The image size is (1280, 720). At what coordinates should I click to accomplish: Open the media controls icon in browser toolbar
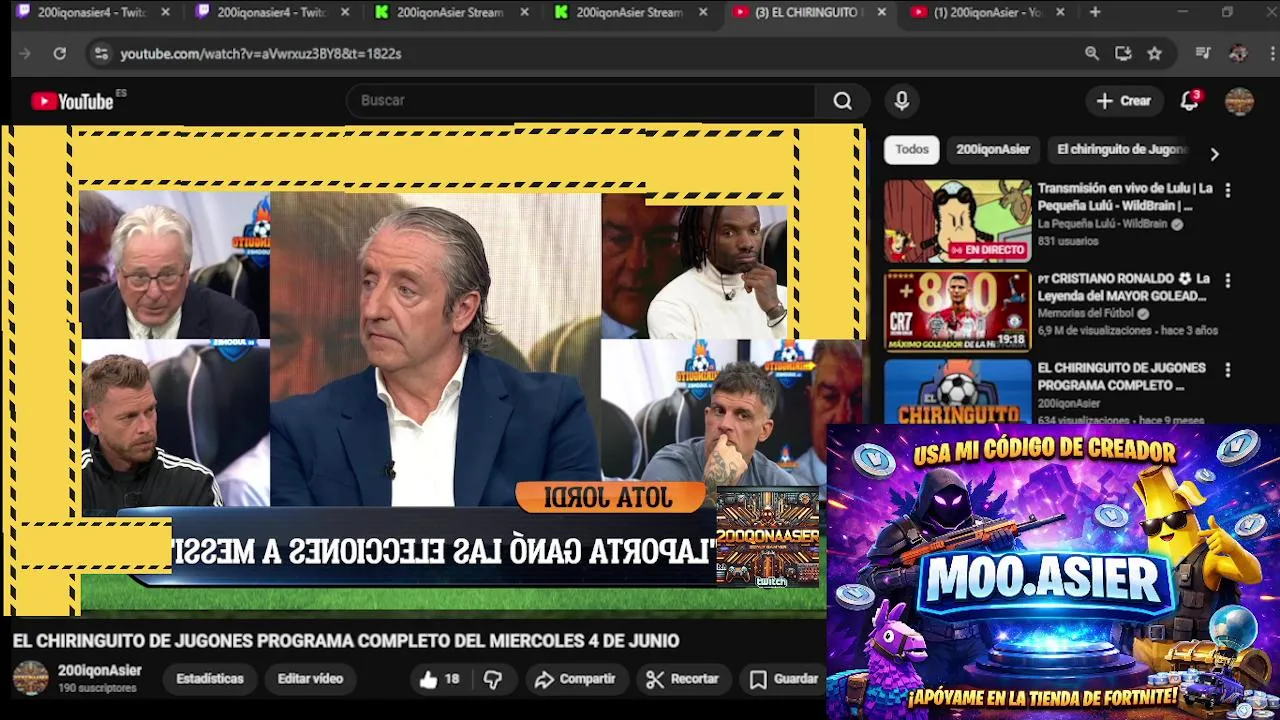1204,54
